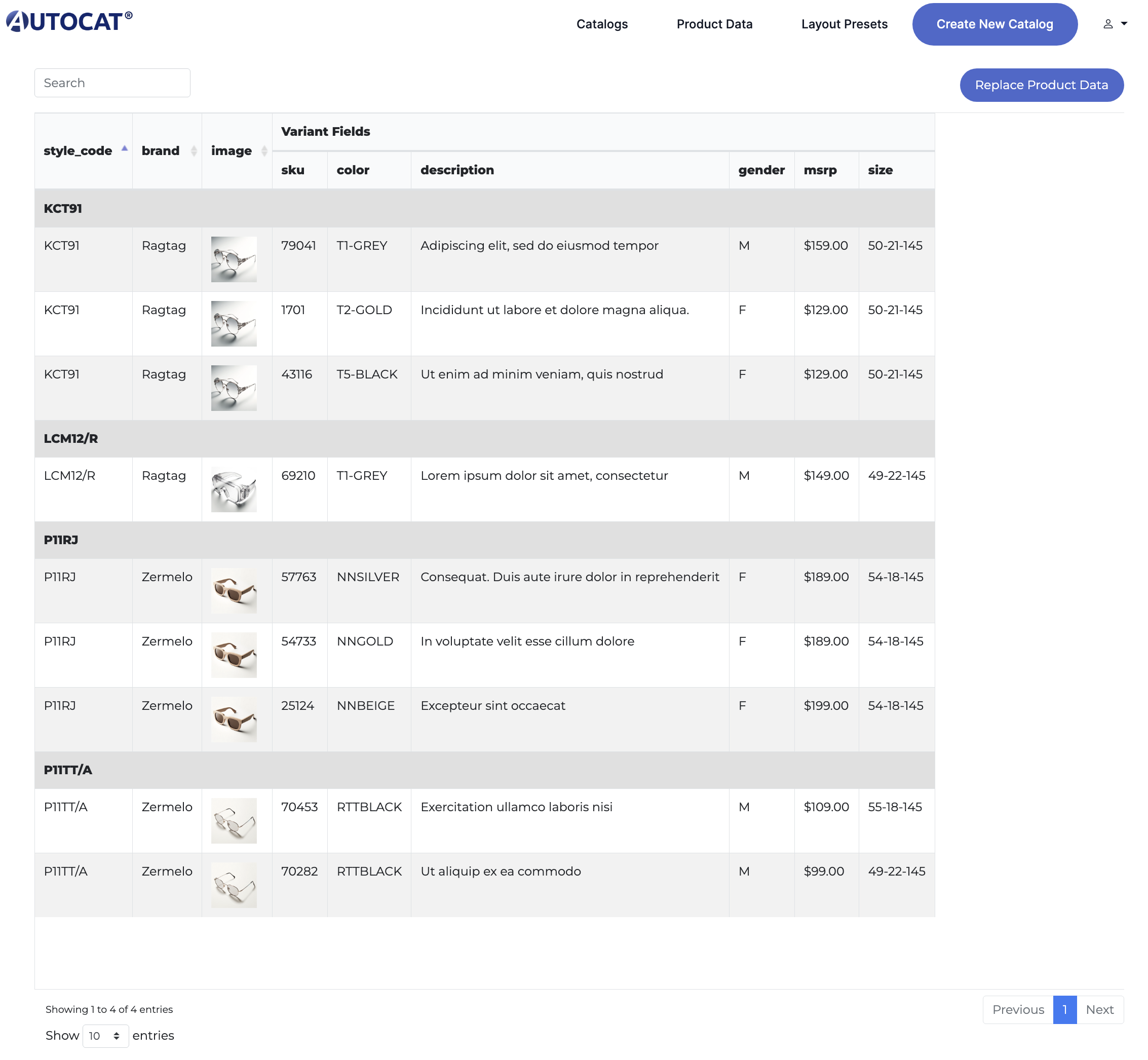The height and width of the screenshot is (1060, 1148).
Task: Click Create New Catalog button
Action: coord(995,24)
